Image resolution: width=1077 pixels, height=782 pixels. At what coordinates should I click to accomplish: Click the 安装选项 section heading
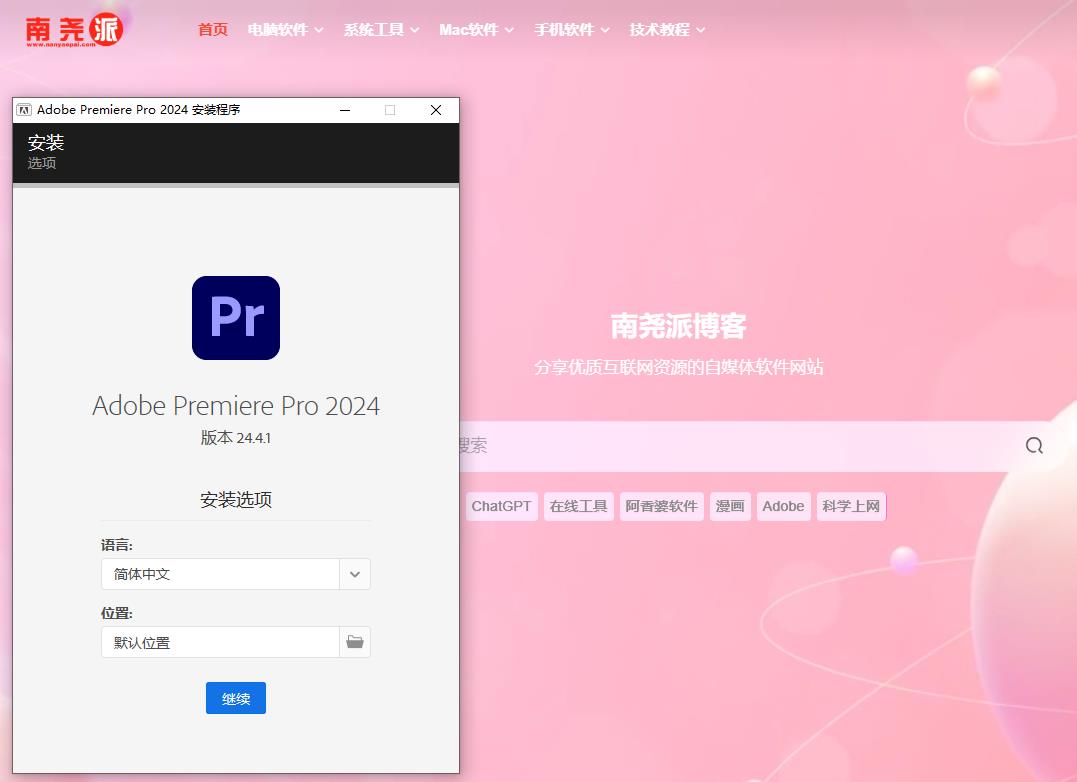point(236,500)
